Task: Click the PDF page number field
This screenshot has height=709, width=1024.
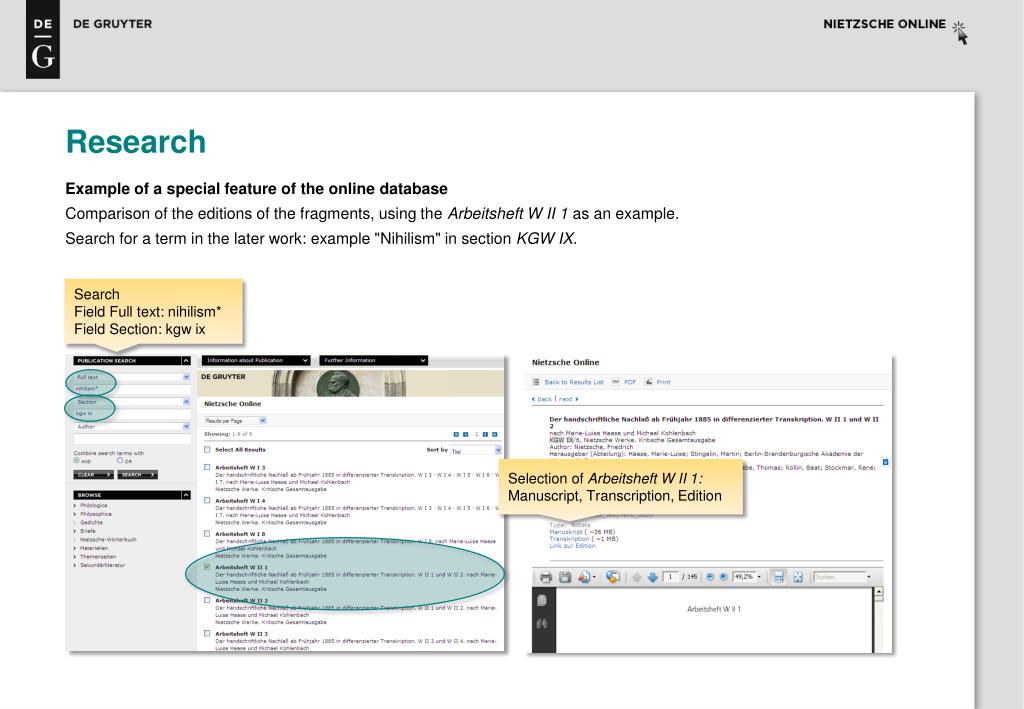Action: 671,577
